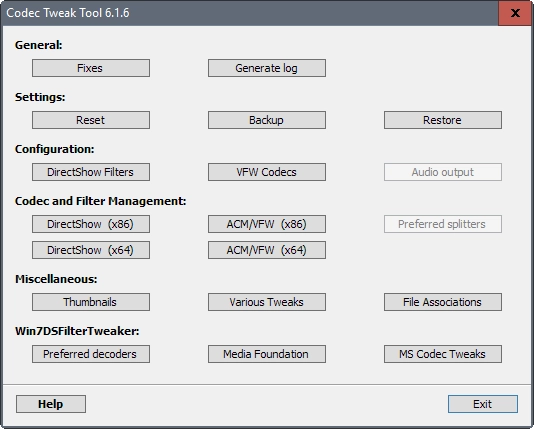Screen dimensions: 534x429
Task: Reset settings with the Reset button
Action: click(91, 120)
